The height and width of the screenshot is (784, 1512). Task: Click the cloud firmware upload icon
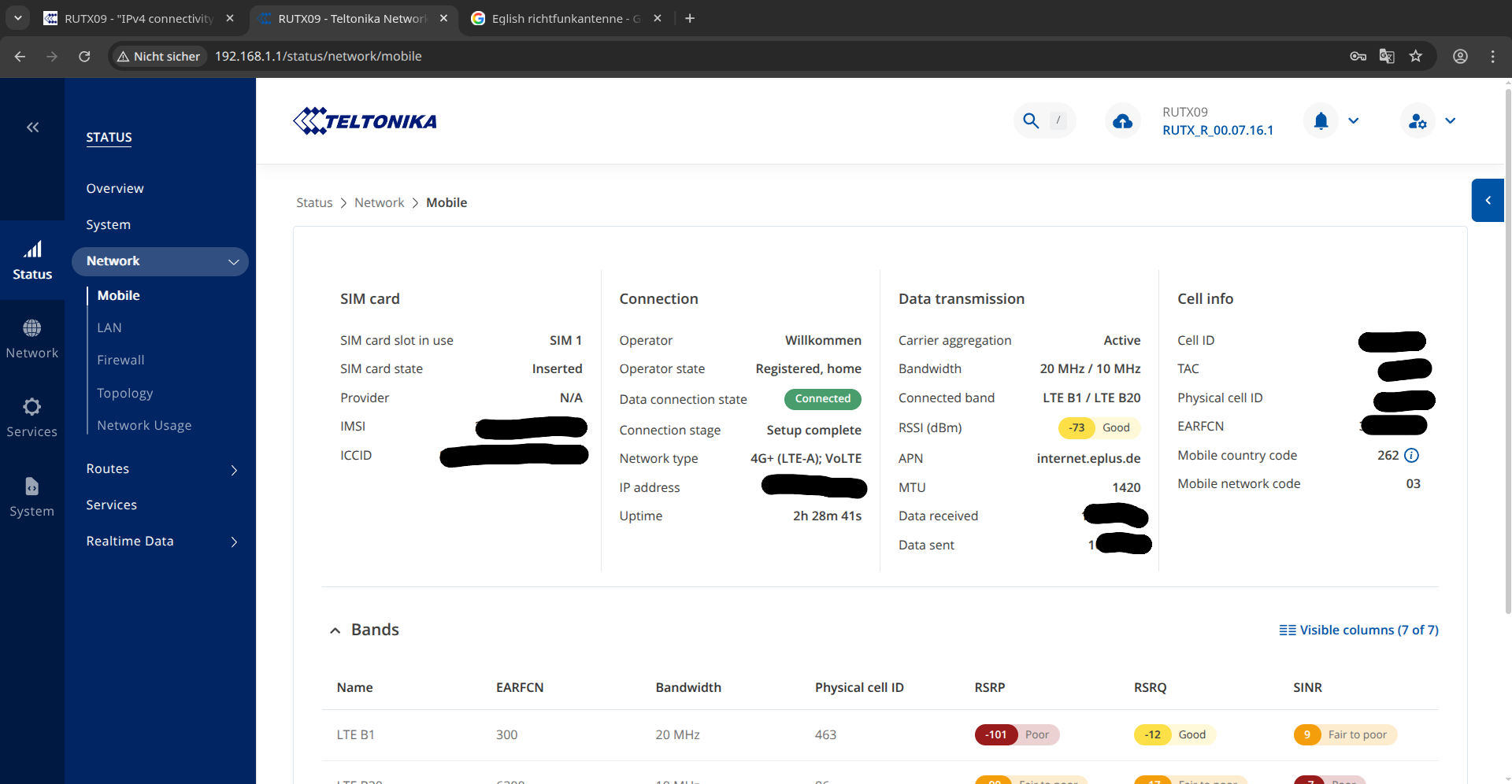[1122, 121]
